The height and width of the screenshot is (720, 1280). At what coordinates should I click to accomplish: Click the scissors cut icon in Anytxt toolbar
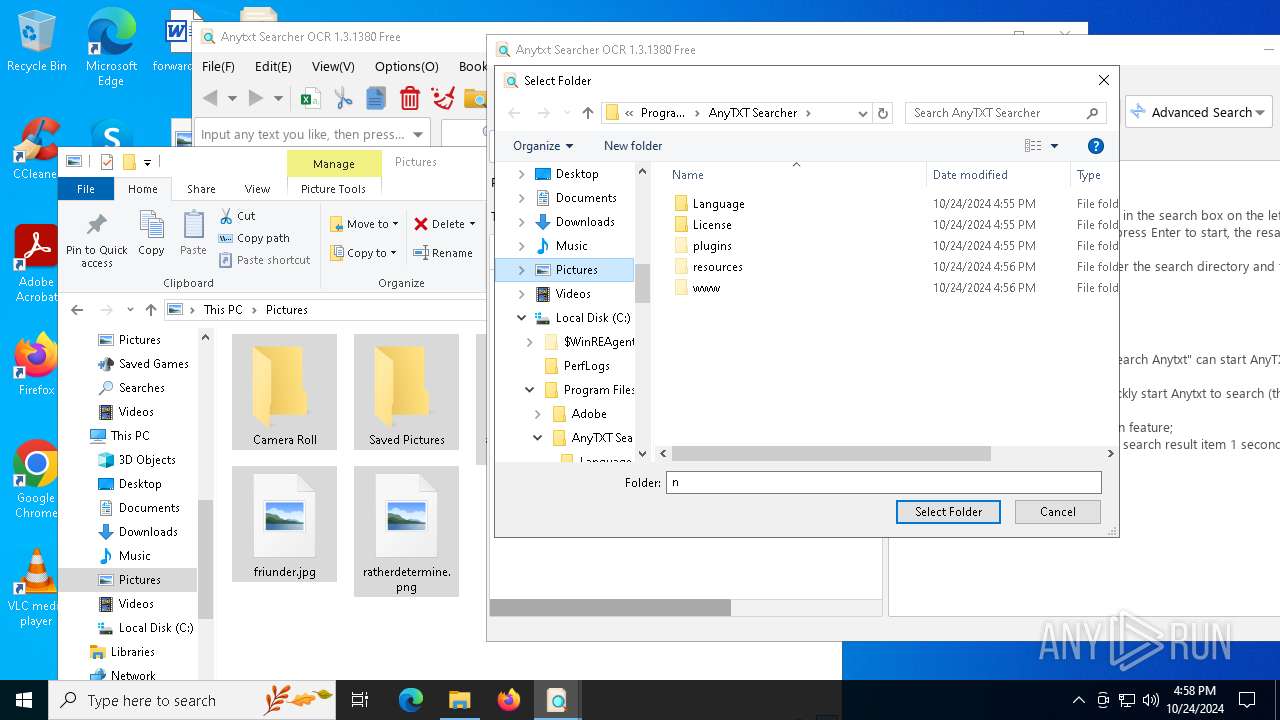click(x=343, y=98)
